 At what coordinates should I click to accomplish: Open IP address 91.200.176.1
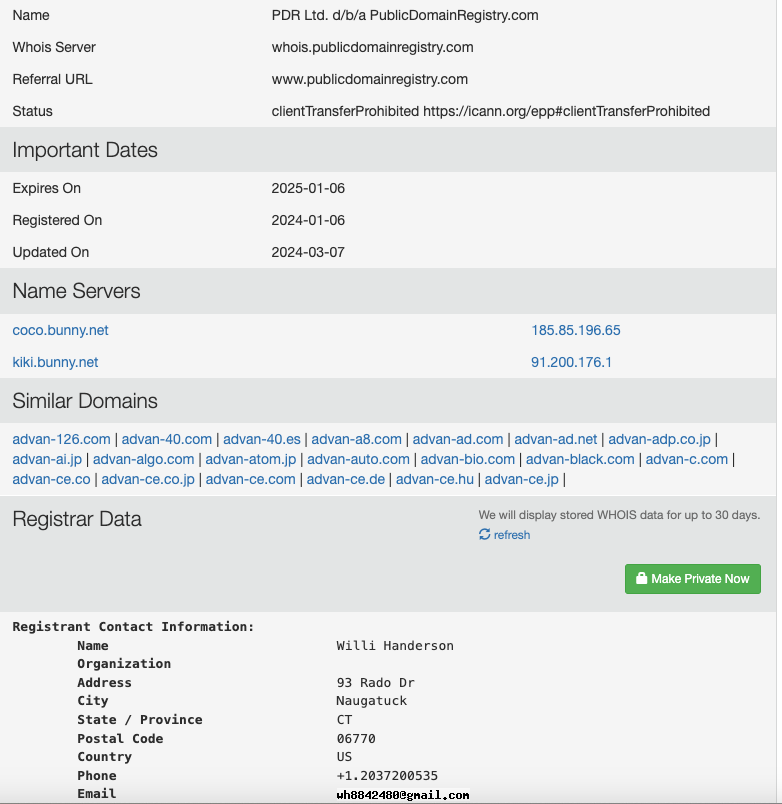[x=571, y=362]
